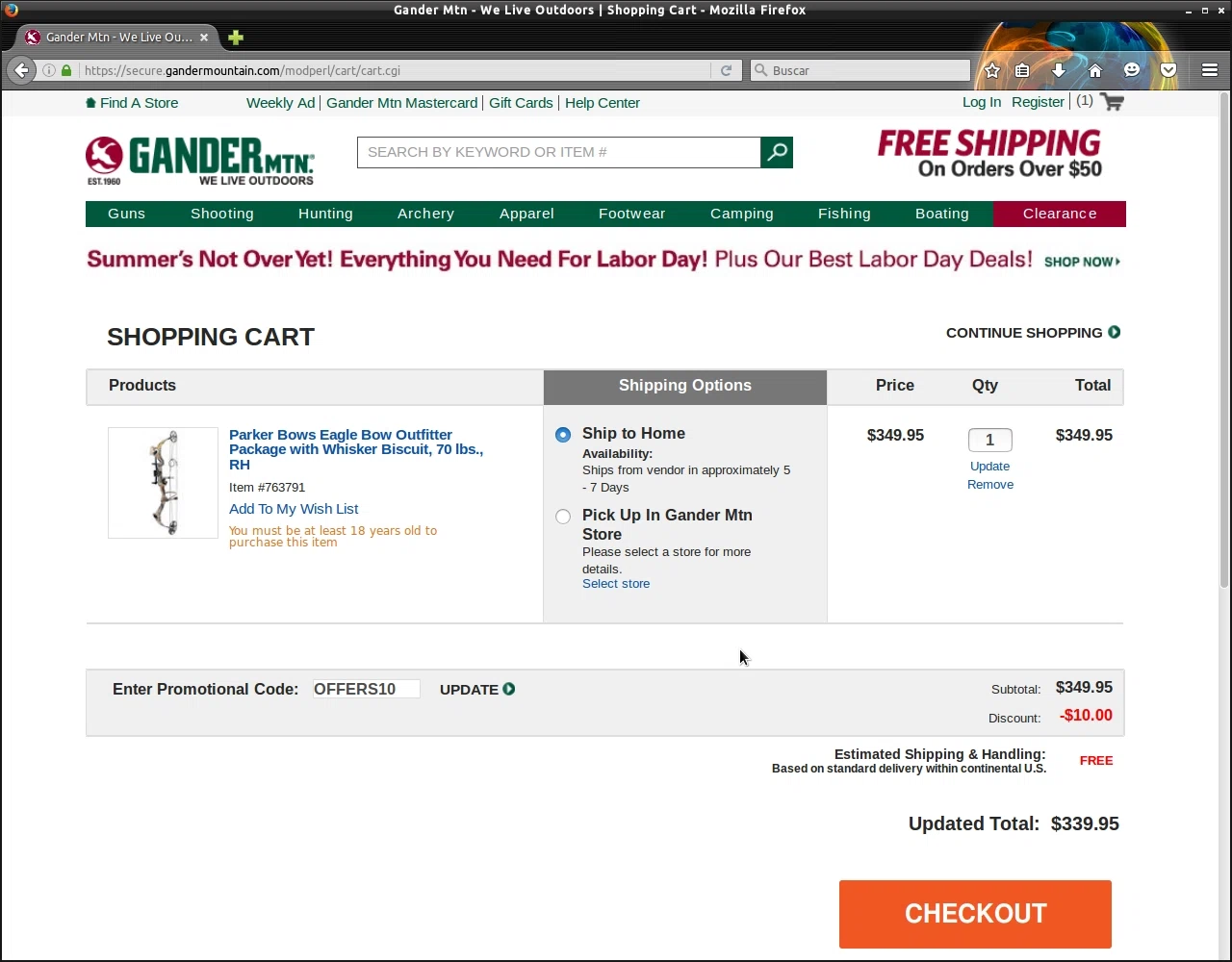Open the Guns menu
1232x962 pixels.
(126, 214)
